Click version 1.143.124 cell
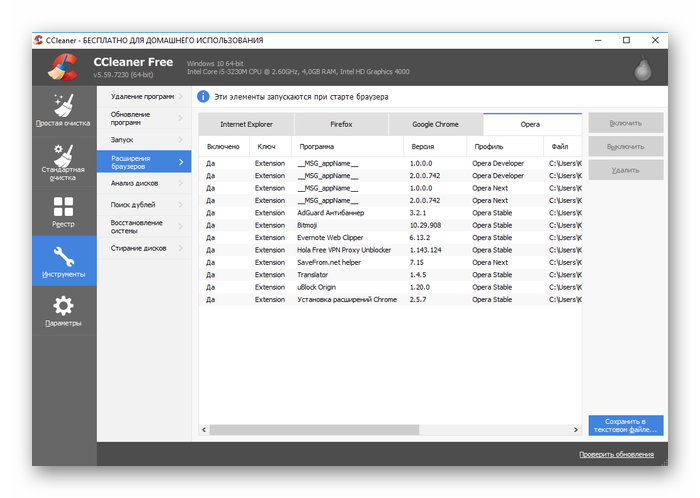Screen dimensions: 700x498 [425, 250]
